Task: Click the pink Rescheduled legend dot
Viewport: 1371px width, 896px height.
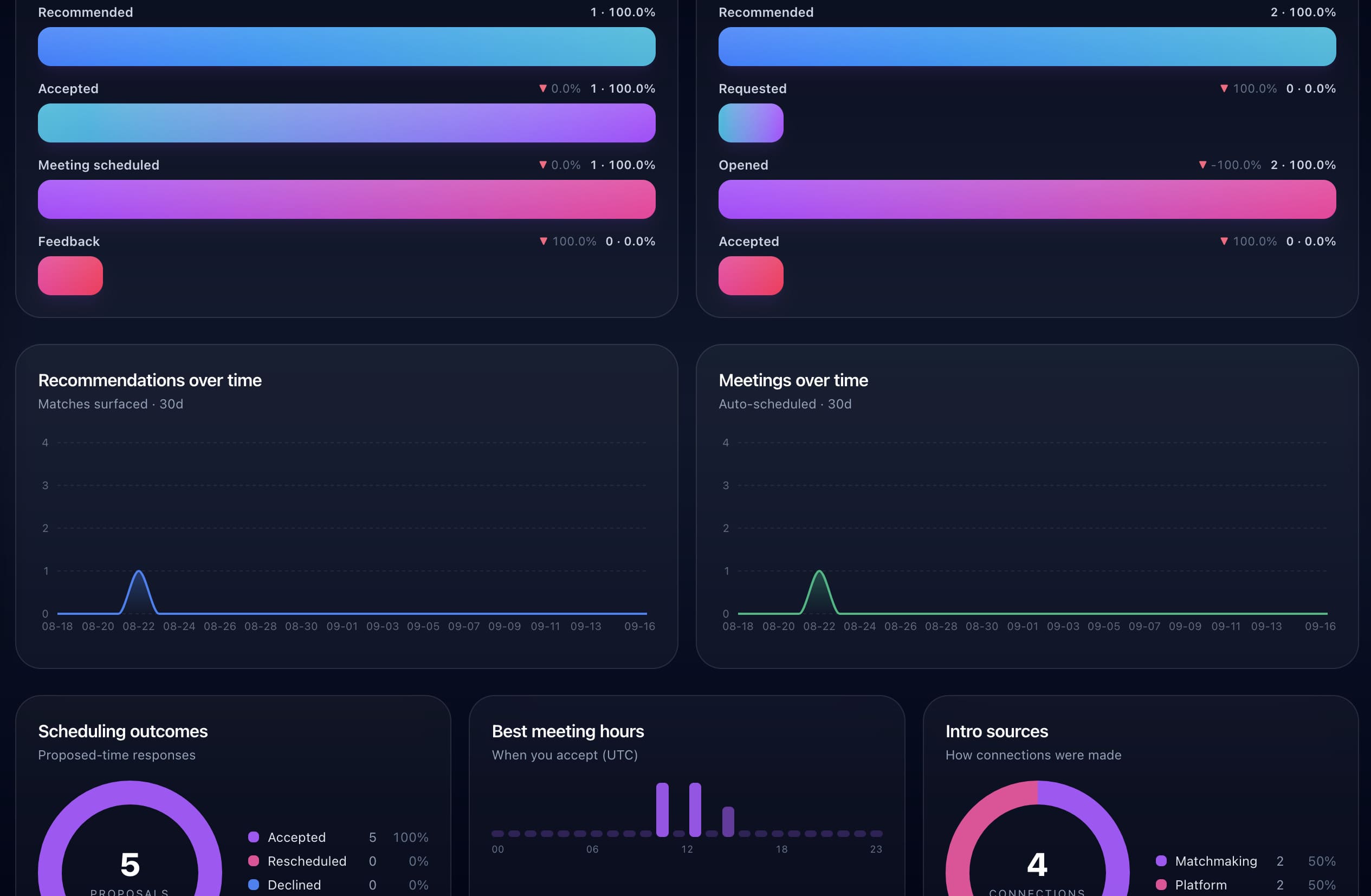Action: point(254,861)
